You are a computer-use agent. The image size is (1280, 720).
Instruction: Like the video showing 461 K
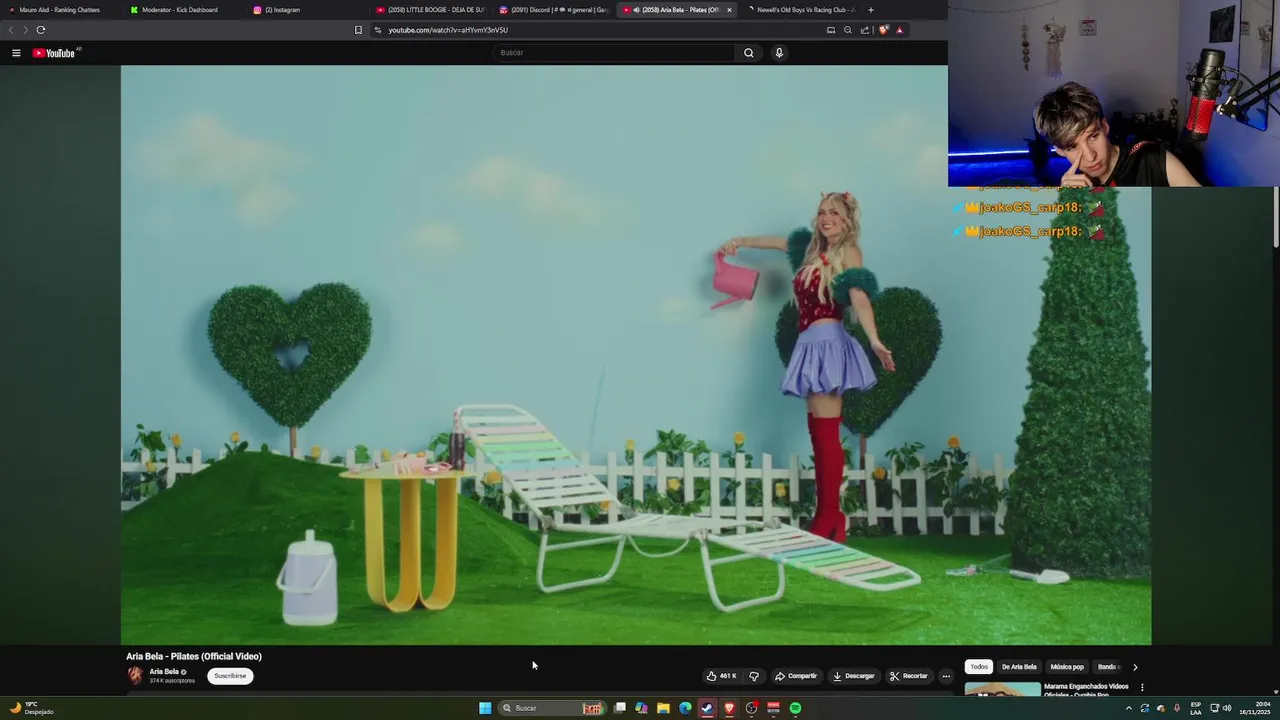(721, 676)
